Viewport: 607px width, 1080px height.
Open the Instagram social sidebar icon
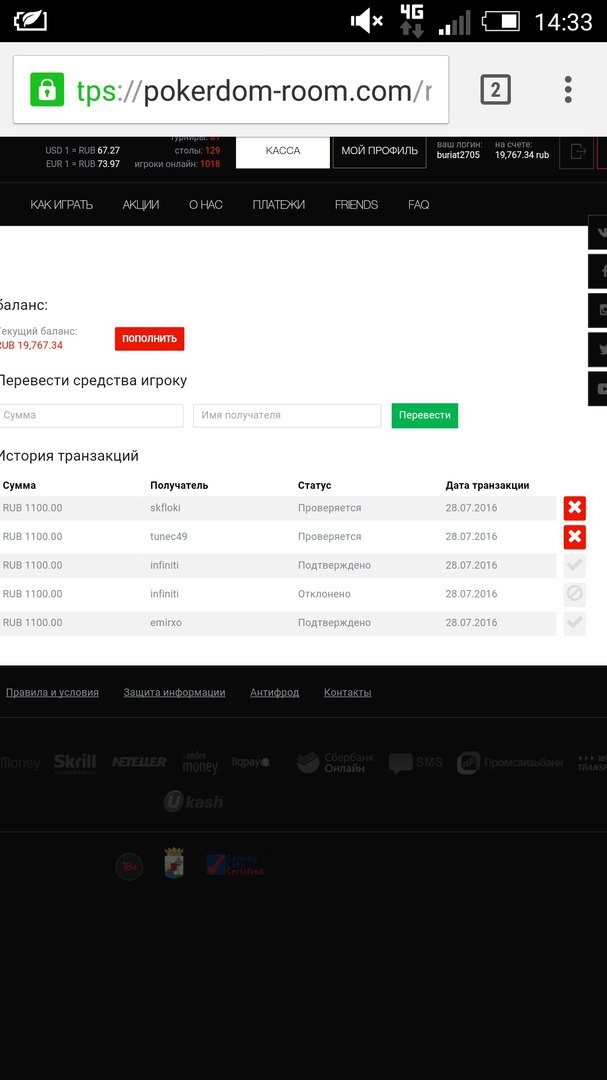598,310
